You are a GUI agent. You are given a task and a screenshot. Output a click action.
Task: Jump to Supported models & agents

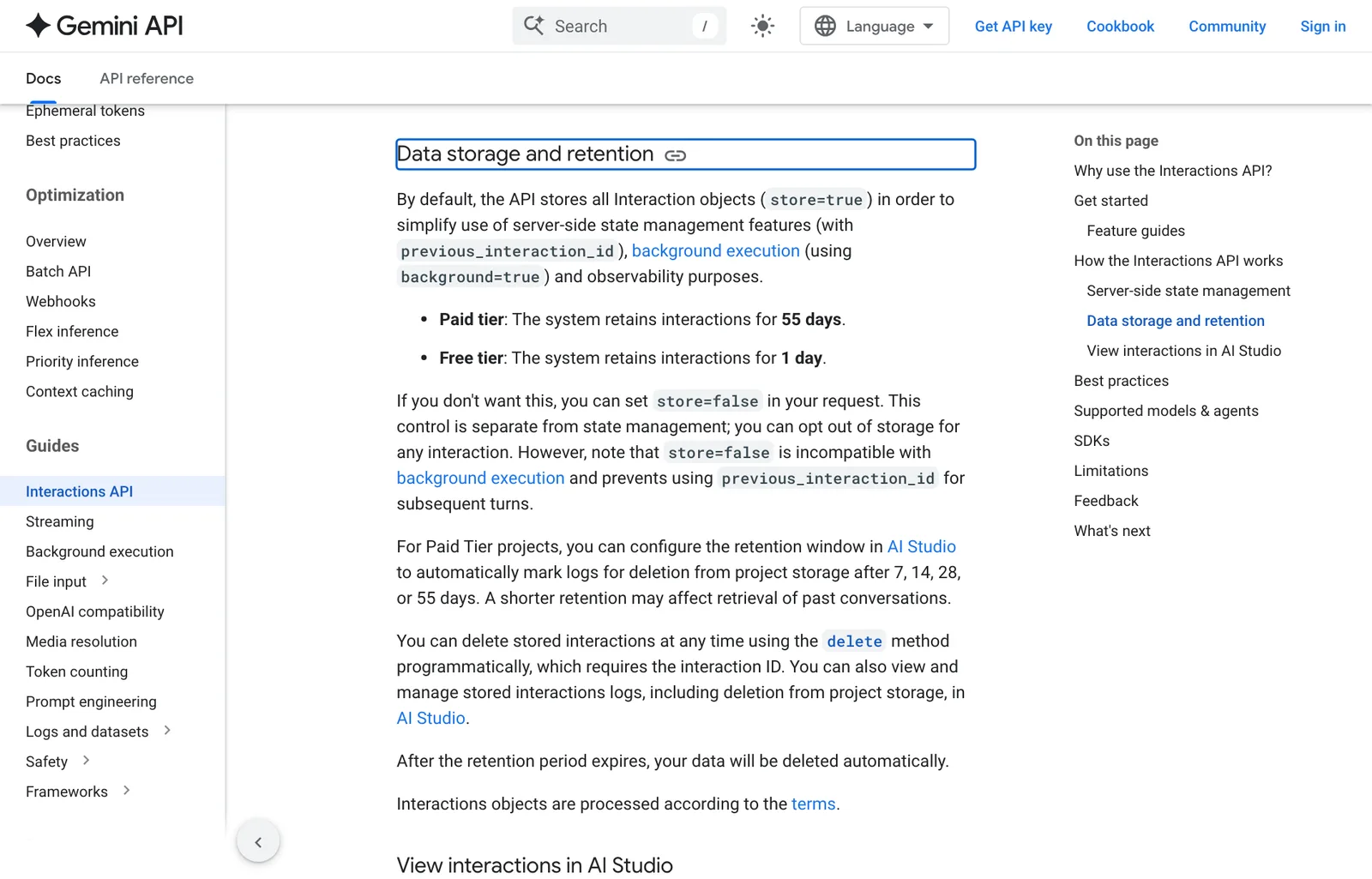click(1165, 411)
